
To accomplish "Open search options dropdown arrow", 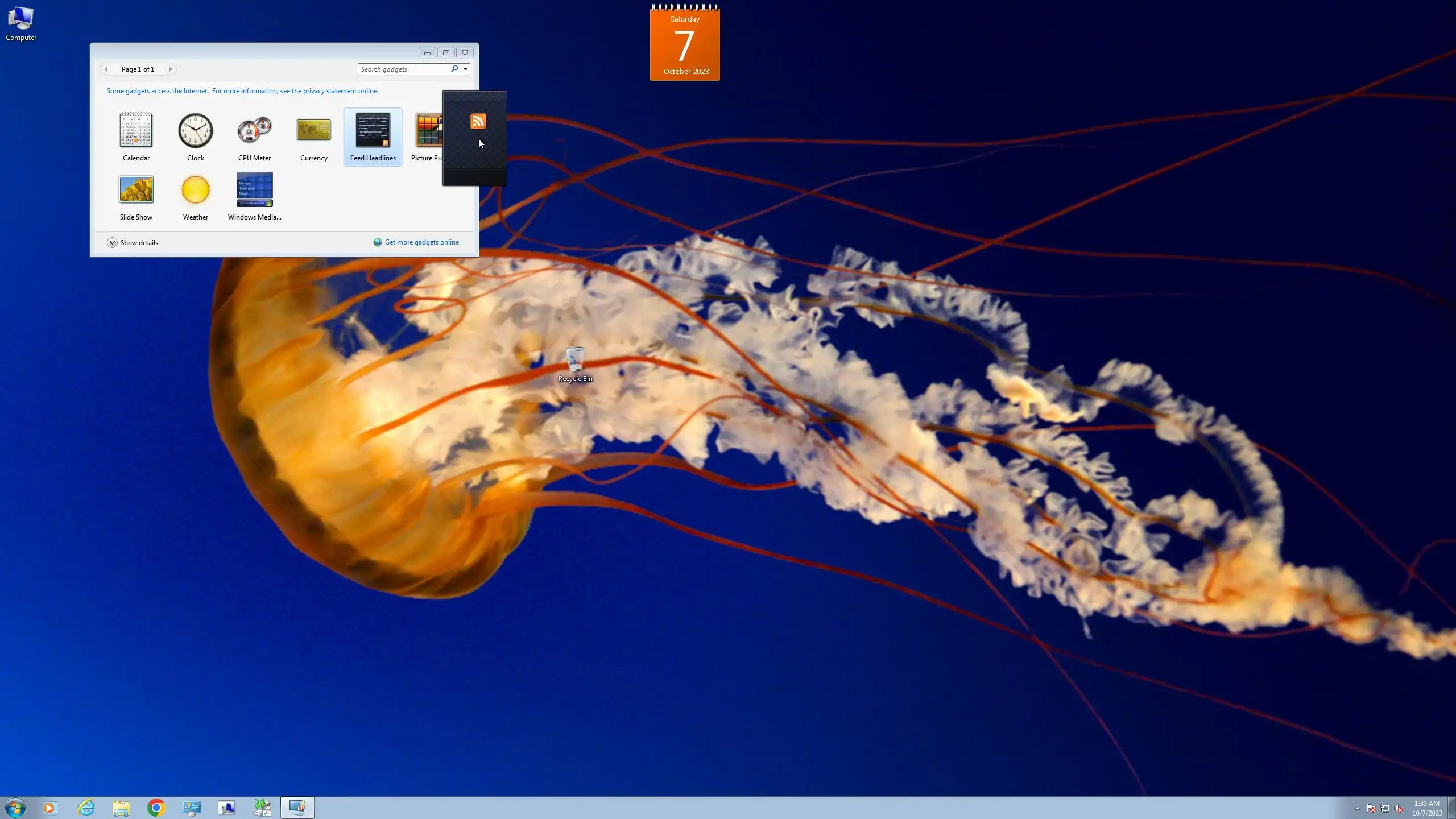I will pos(465,69).
